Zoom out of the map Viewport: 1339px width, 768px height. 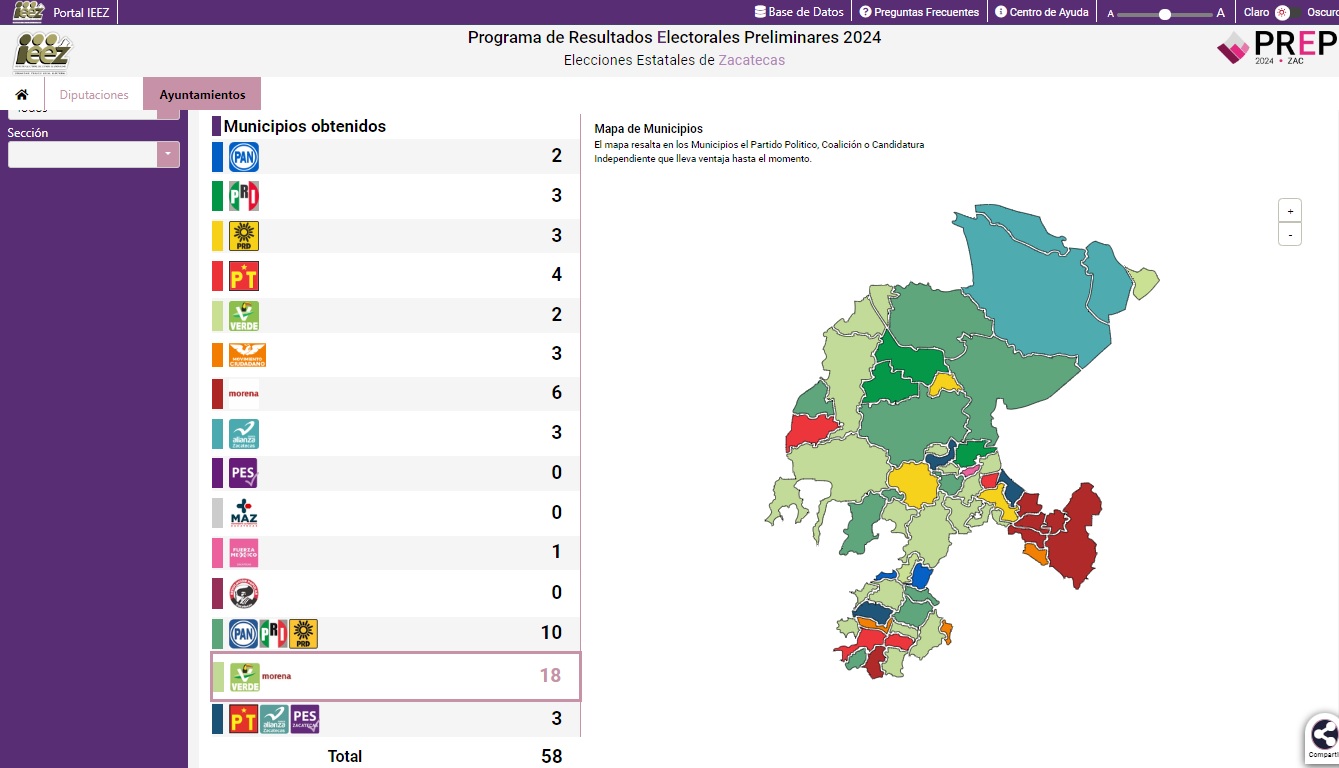point(1290,235)
